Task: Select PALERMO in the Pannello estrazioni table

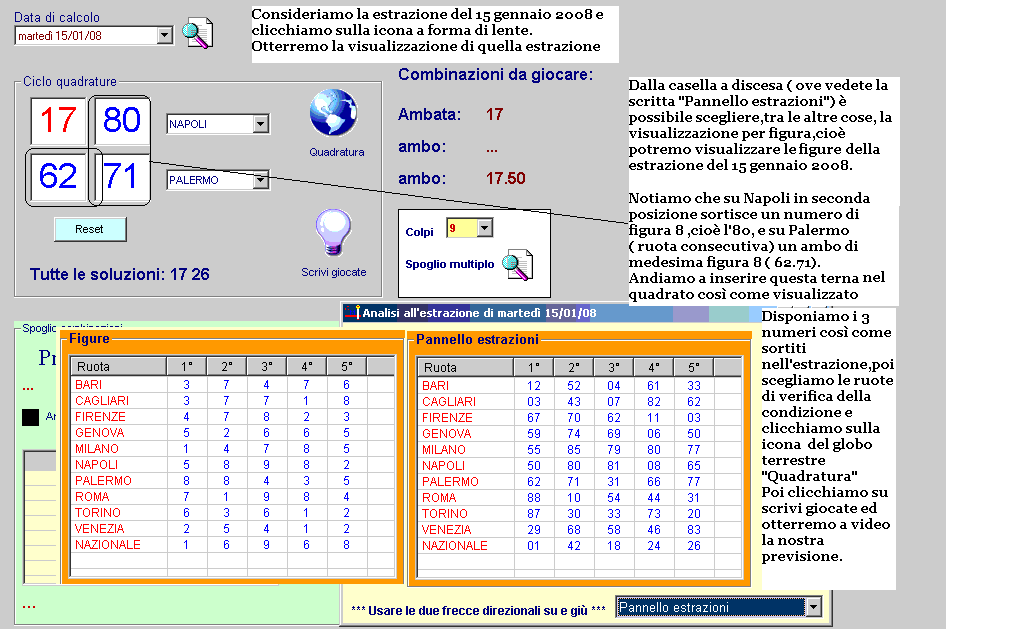Action: [450, 481]
